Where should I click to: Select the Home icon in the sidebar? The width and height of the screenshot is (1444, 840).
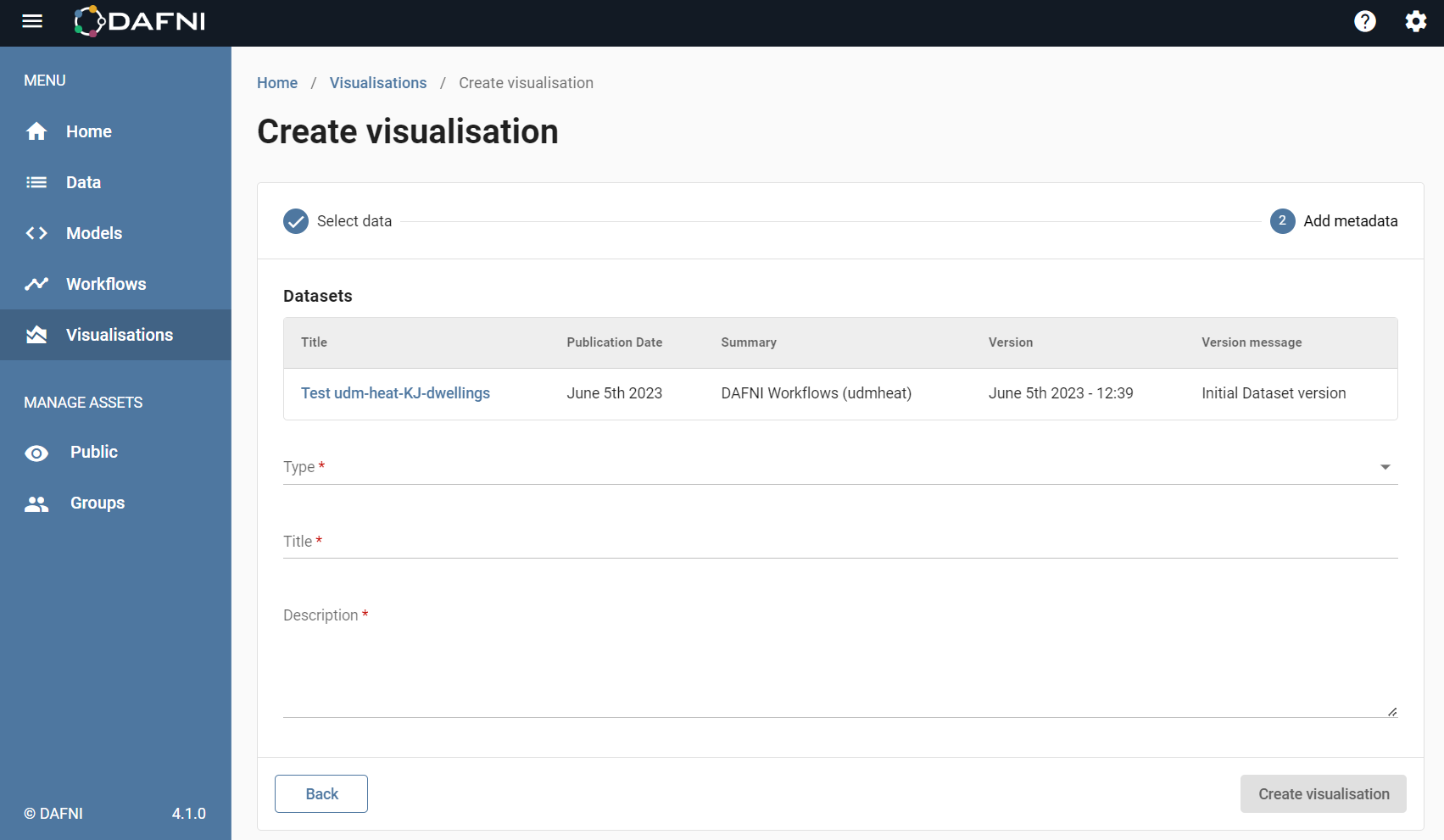click(x=36, y=131)
